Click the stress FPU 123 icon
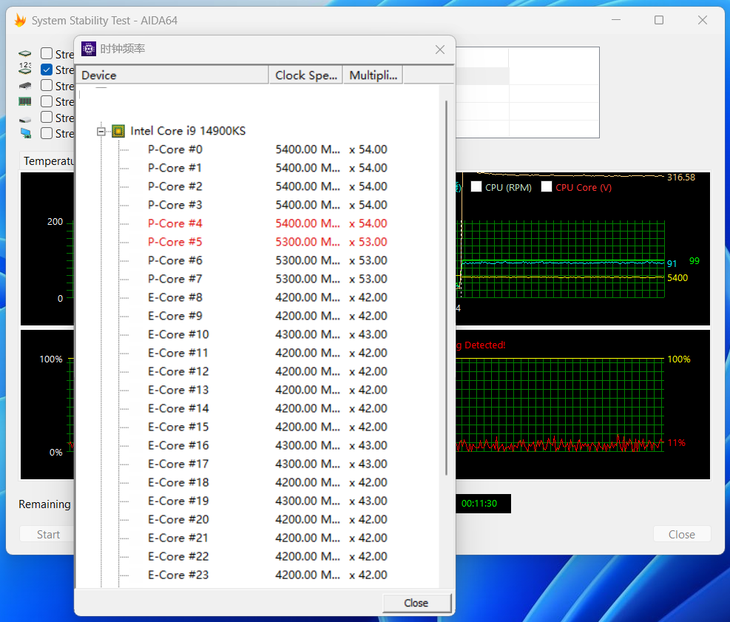This screenshot has width=730, height=622. (25, 69)
